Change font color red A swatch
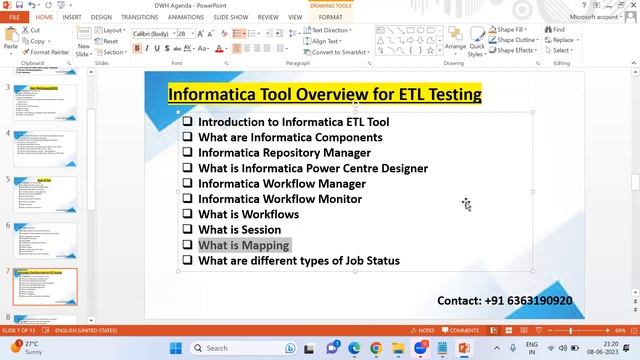 [x=219, y=49]
